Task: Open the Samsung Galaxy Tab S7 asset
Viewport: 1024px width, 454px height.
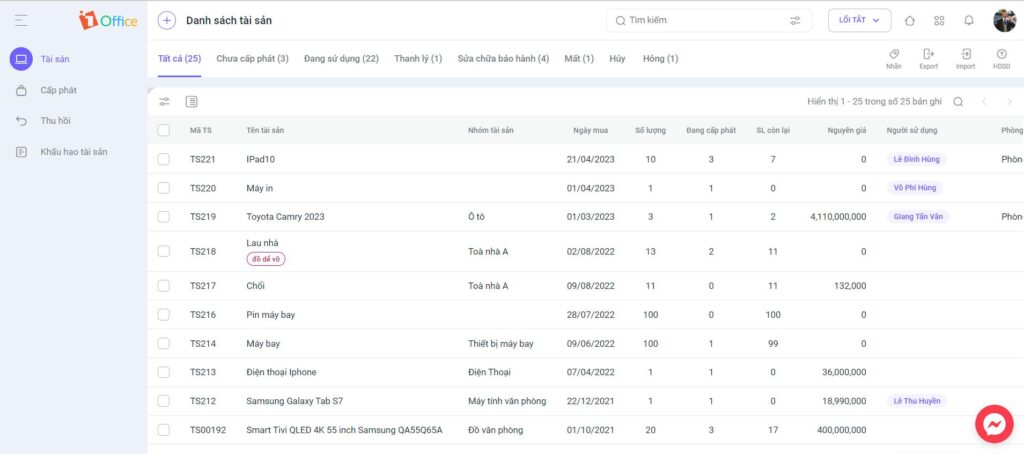Action: coord(295,400)
